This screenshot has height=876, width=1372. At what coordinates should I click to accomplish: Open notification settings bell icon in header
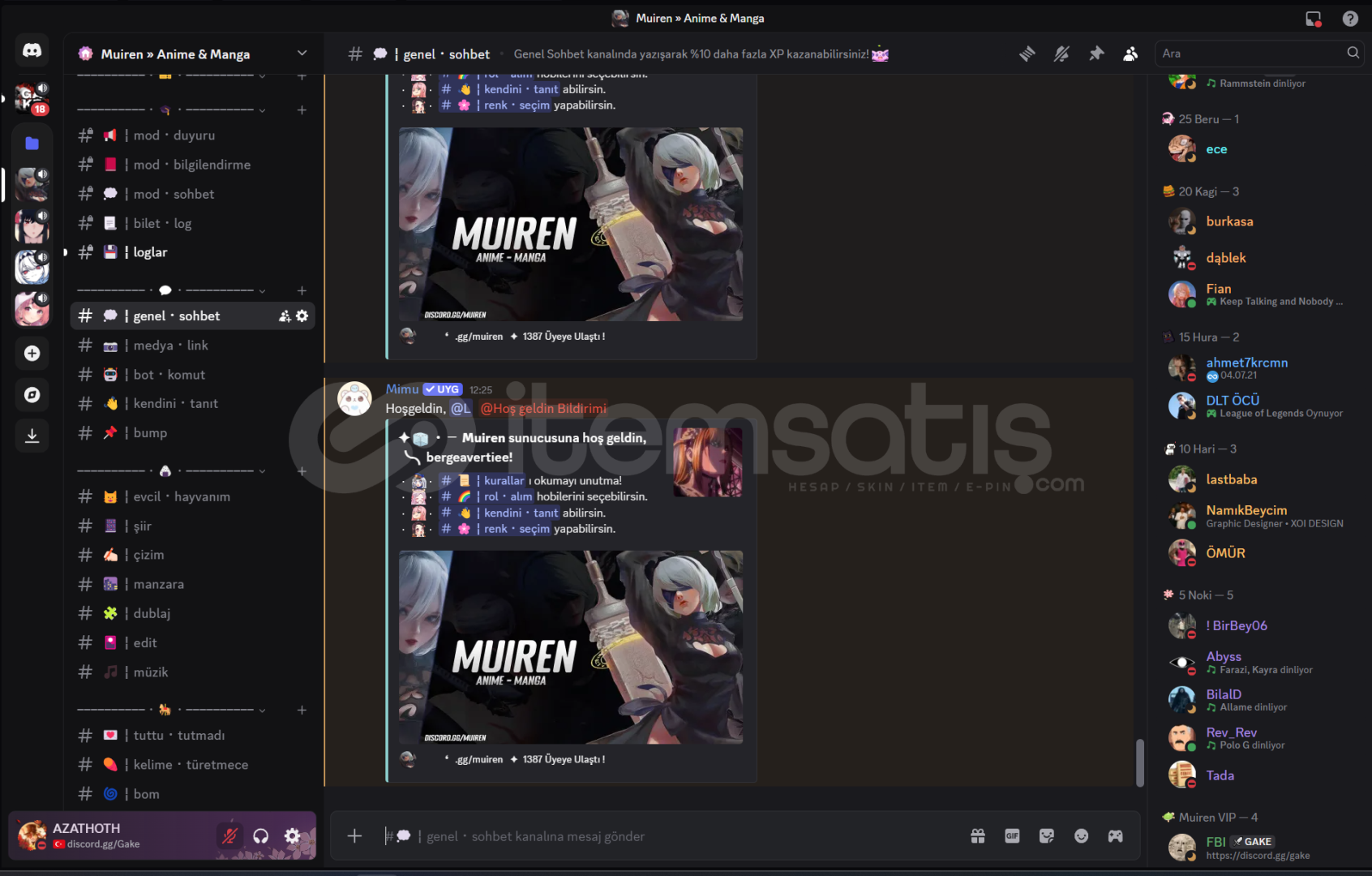click(x=1061, y=54)
